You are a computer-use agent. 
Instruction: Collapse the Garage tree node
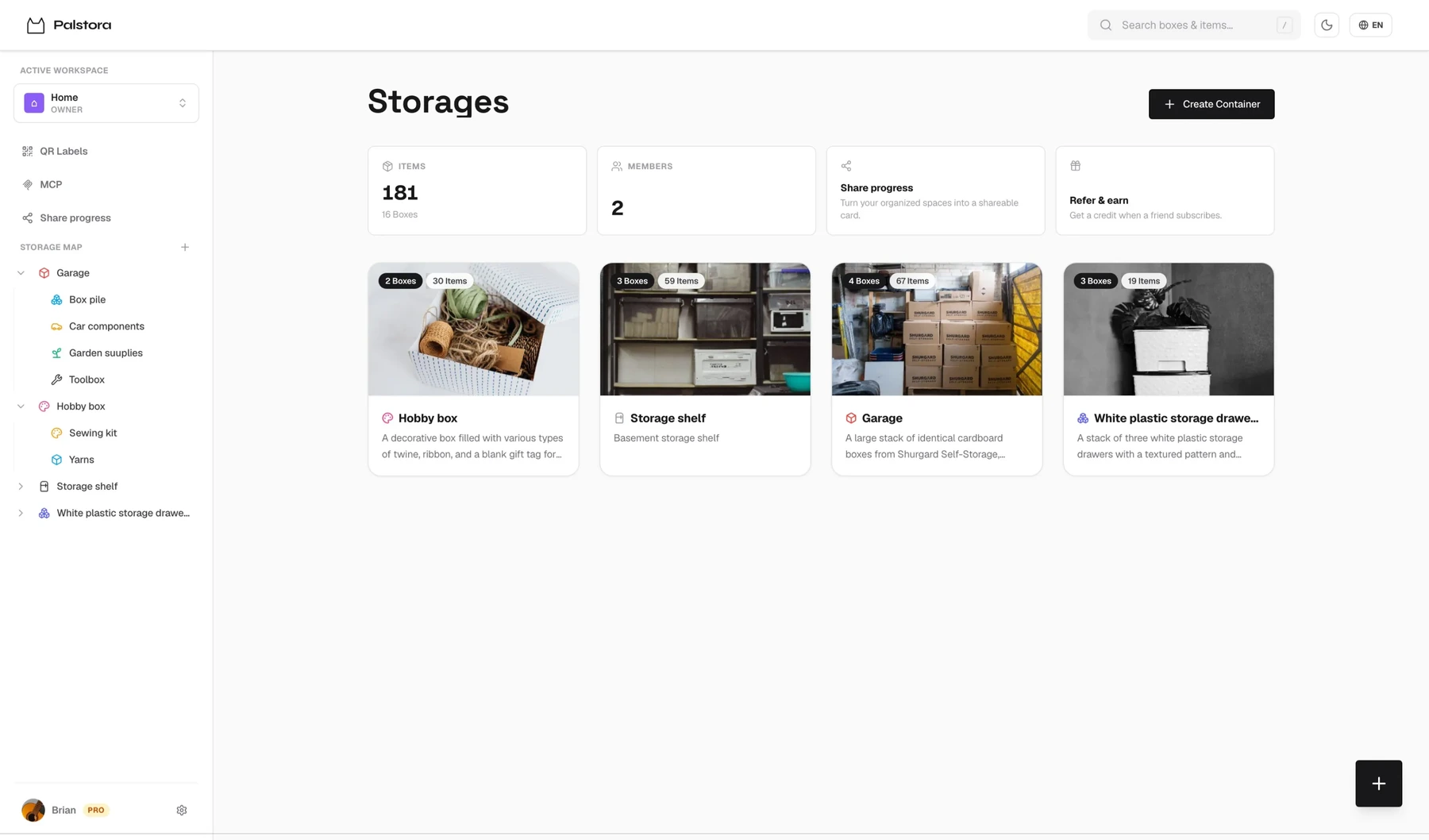(x=21, y=273)
